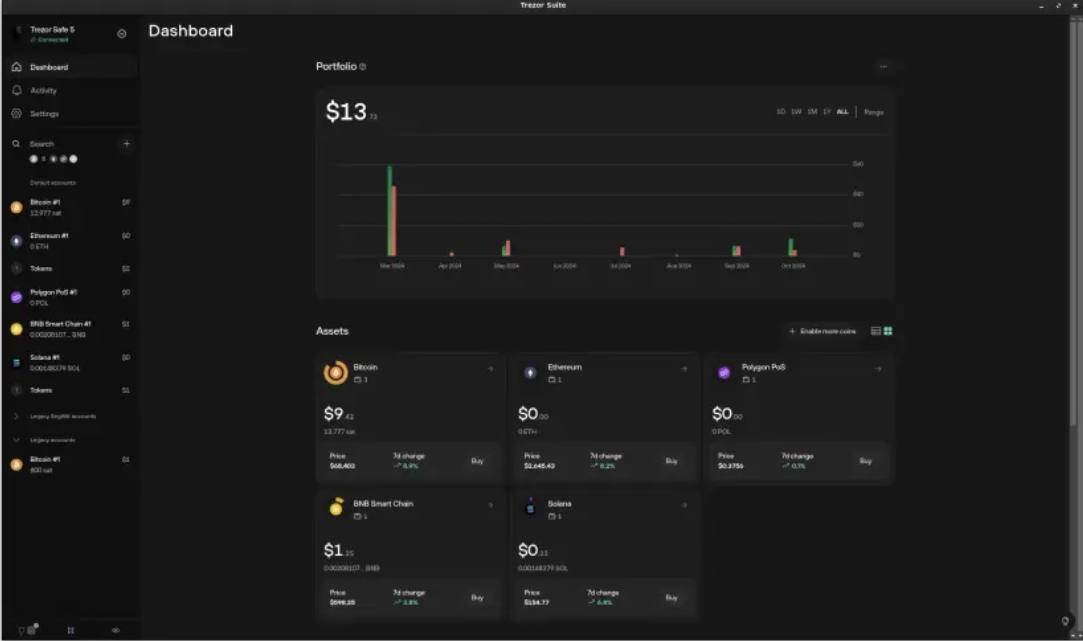Click the Enable more coins button
The height and width of the screenshot is (641, 1083).
point(822,331)
